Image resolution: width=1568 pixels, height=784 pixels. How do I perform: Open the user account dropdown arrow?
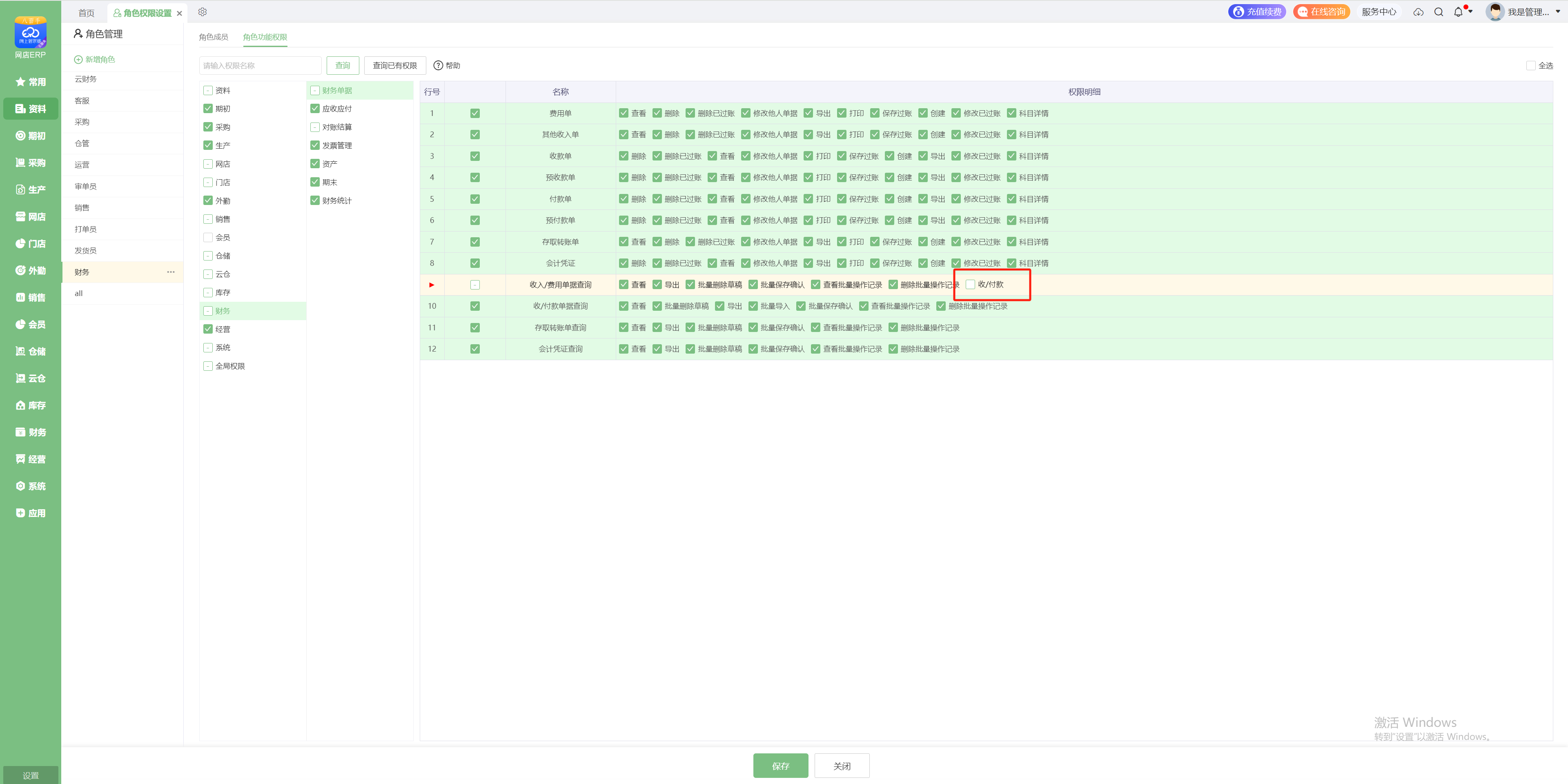1558,11
